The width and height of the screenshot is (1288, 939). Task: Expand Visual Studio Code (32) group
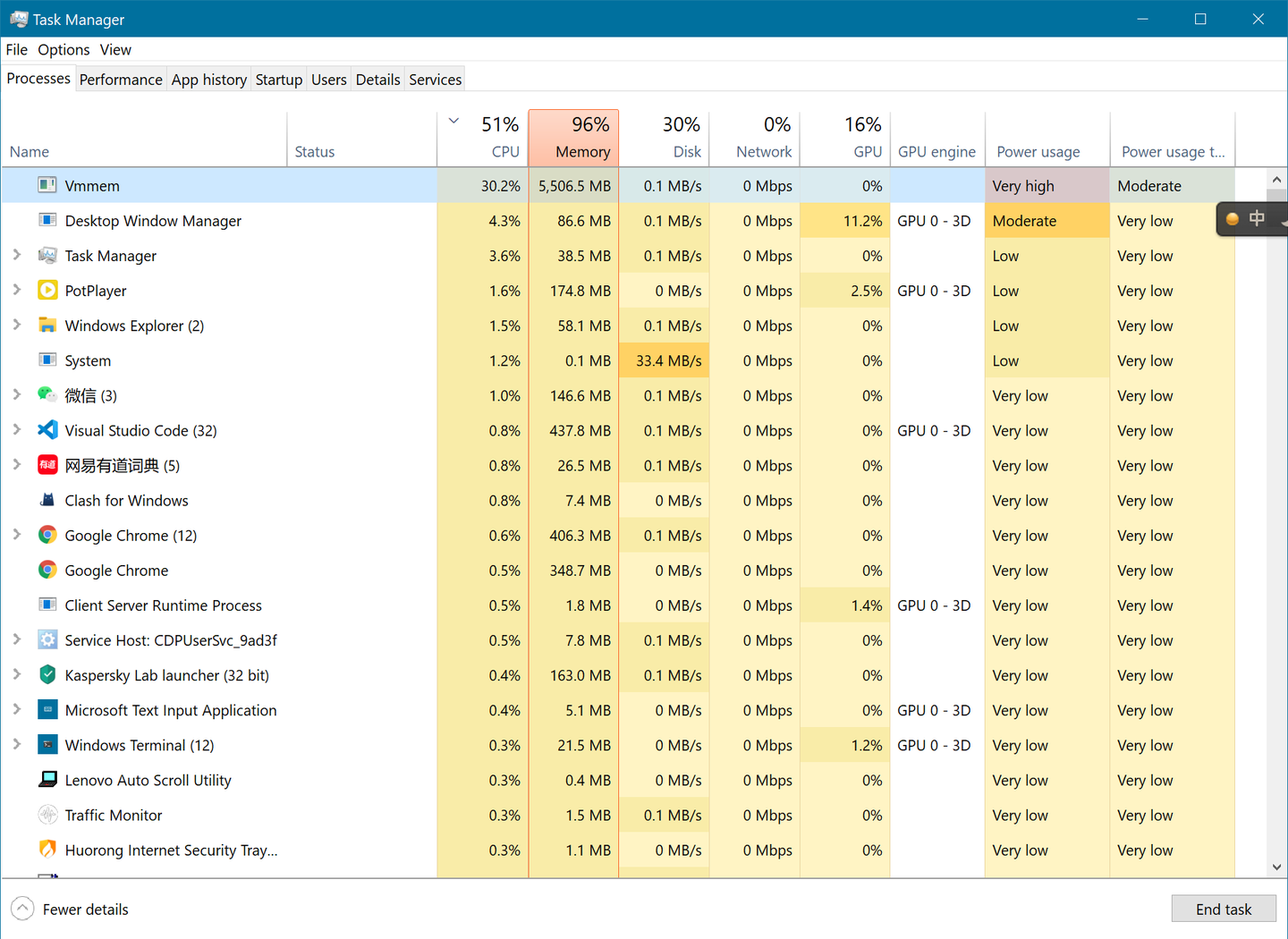click(x=16, y=429)
